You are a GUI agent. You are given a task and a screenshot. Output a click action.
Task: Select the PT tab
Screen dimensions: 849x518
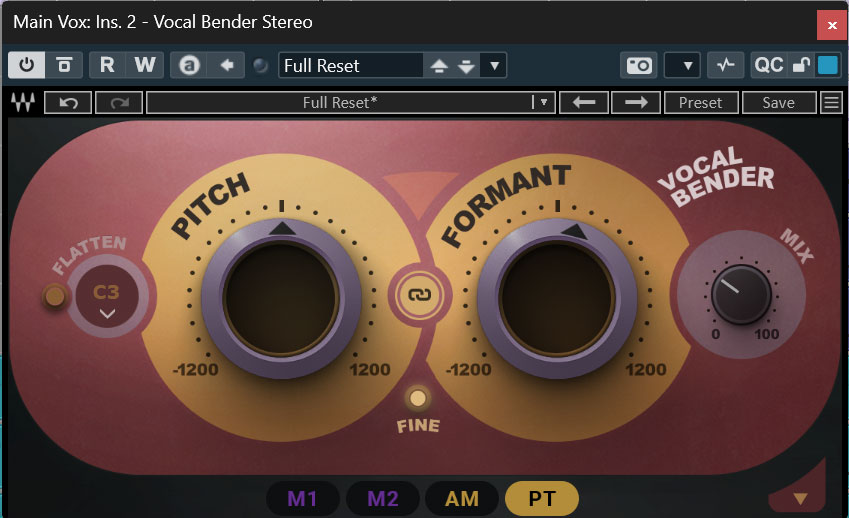pos(541,498)
